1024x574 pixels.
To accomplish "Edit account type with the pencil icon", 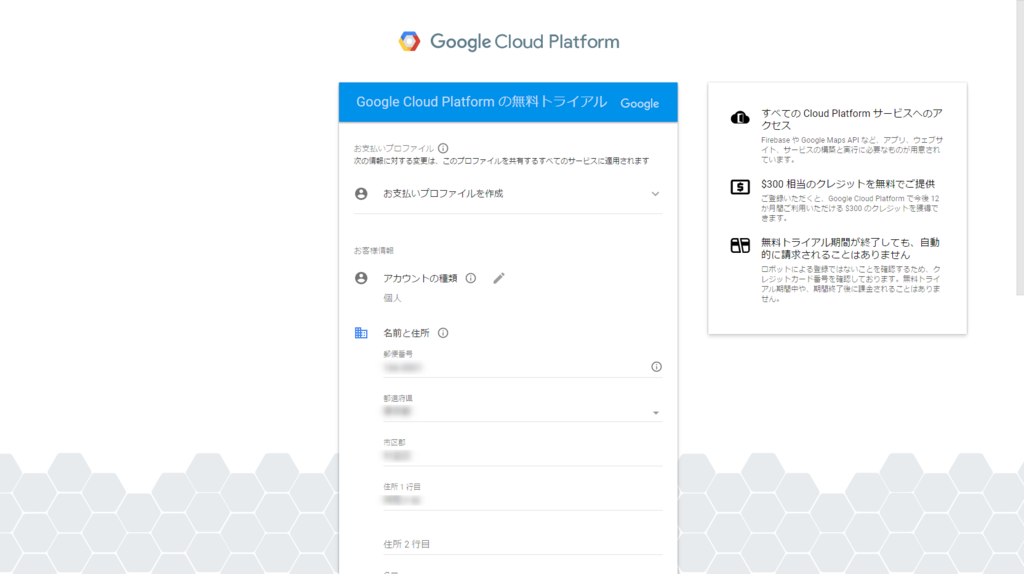I will 499,278.
